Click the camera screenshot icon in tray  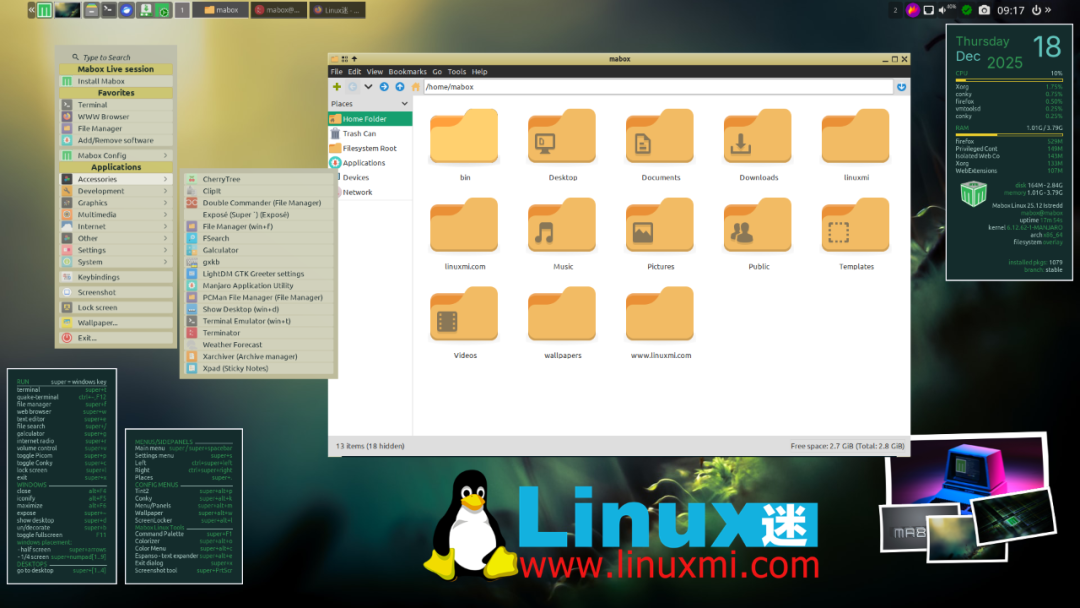(984, 10)
